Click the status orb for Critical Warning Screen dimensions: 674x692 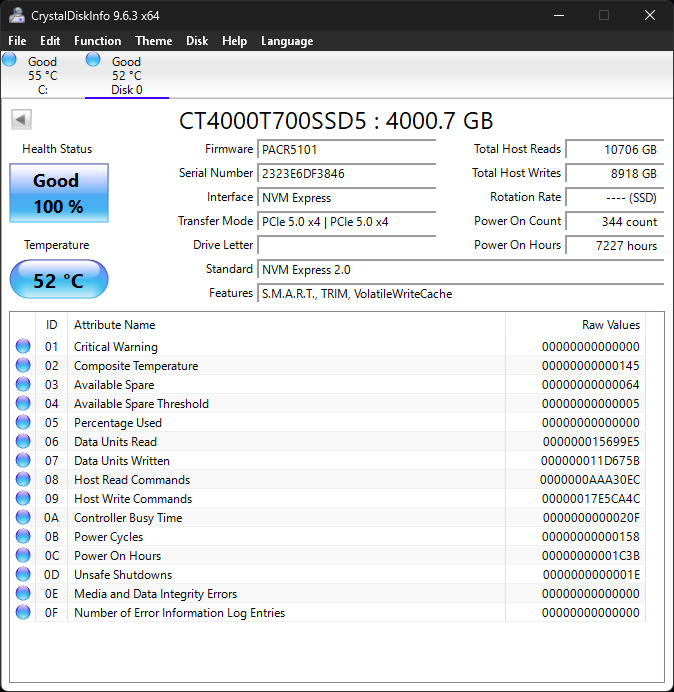[23, 346]
